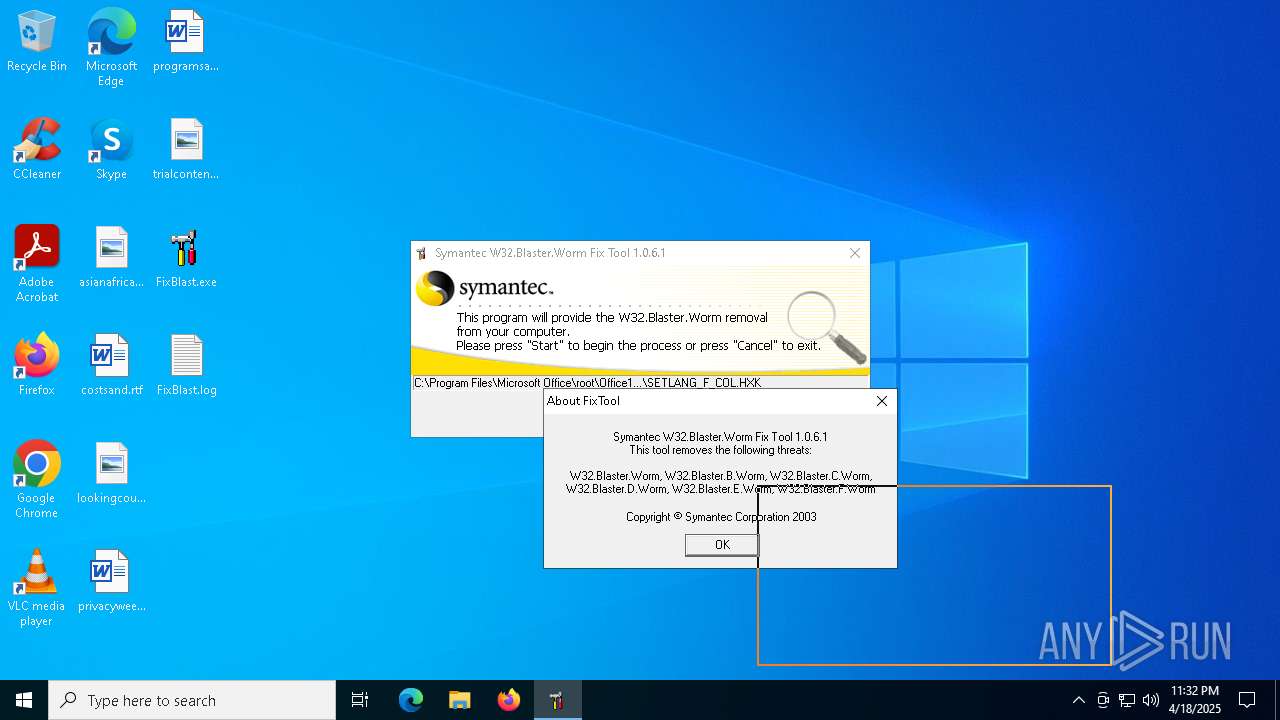This screenshot has width=1280, height=720.
Task: Select the Adobe Acrobat desktop shortcut
Action: click(37, 264)
